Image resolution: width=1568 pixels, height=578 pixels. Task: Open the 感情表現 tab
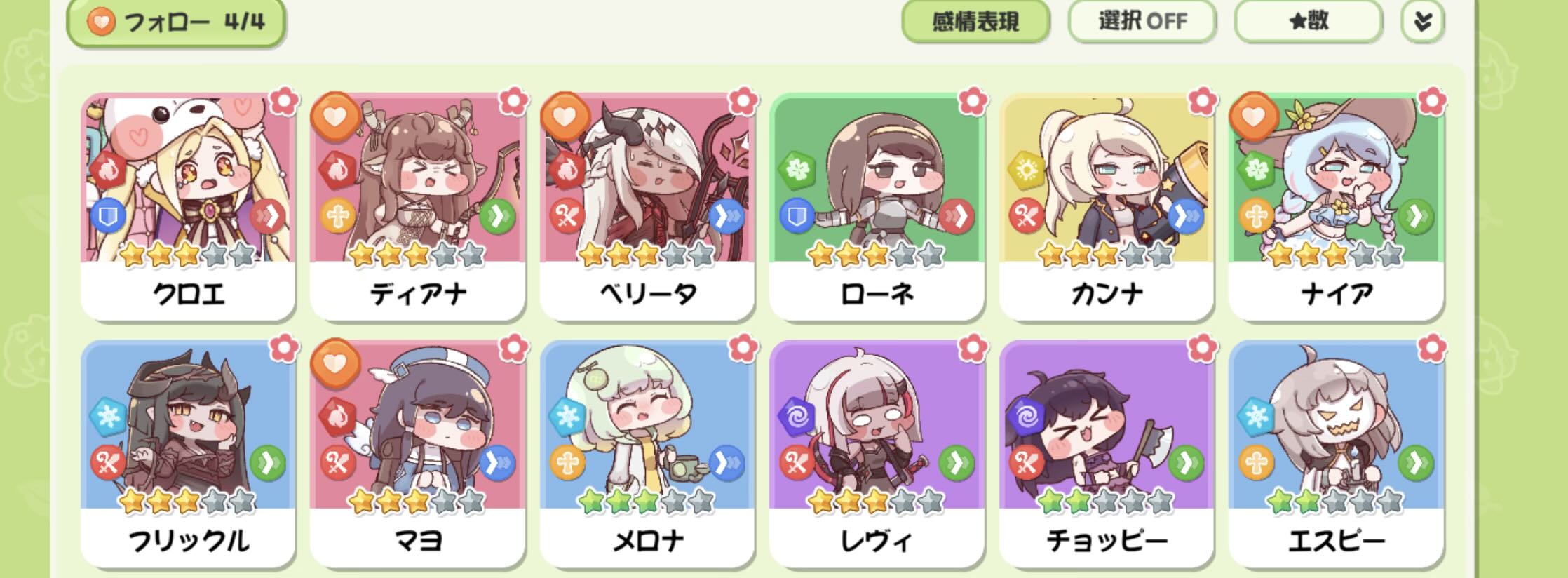pos(975,22)
